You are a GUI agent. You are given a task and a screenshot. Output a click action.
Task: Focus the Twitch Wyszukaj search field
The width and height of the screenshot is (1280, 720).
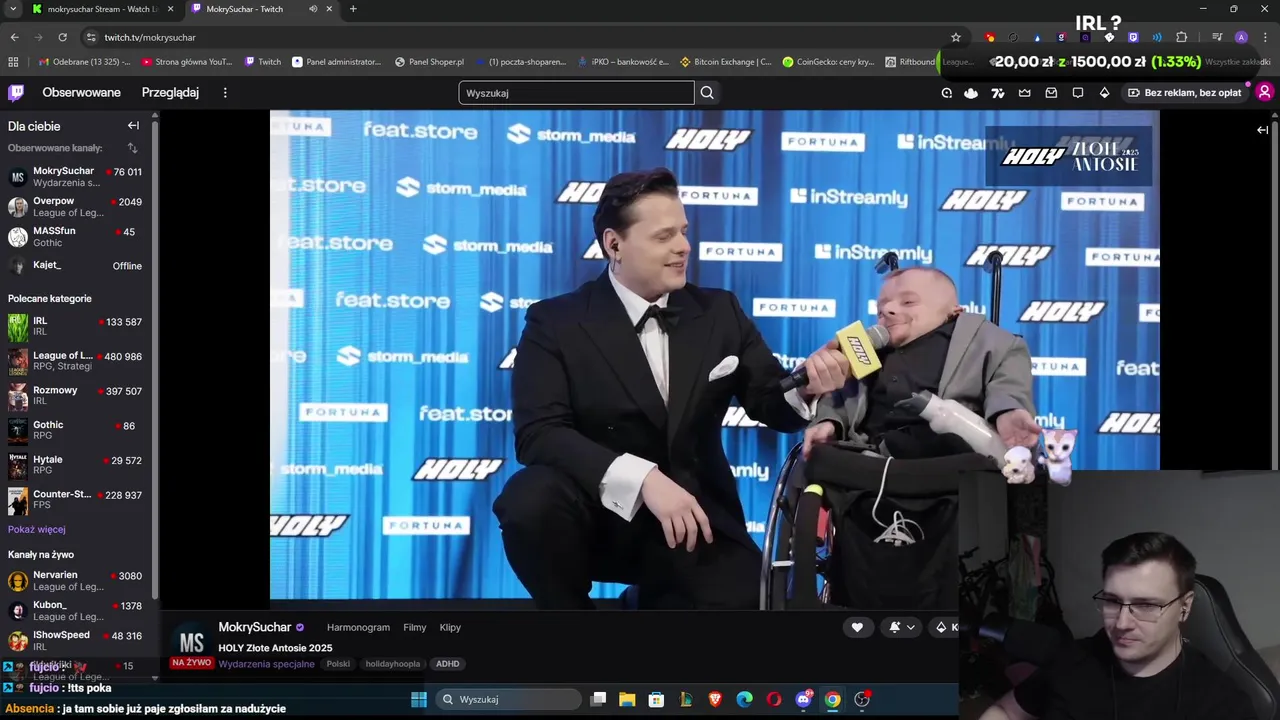pyautogui.click(x=576, y=93)
